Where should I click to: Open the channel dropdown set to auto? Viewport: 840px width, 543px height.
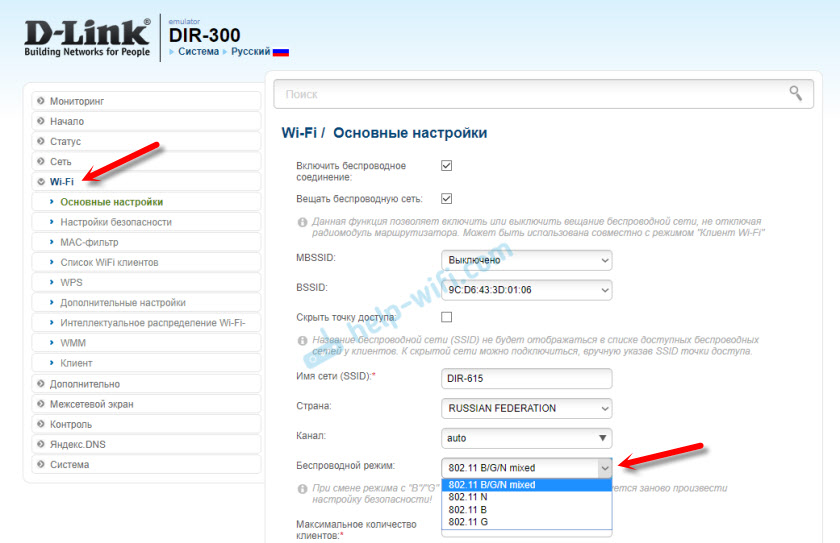(x=526, y=438)
